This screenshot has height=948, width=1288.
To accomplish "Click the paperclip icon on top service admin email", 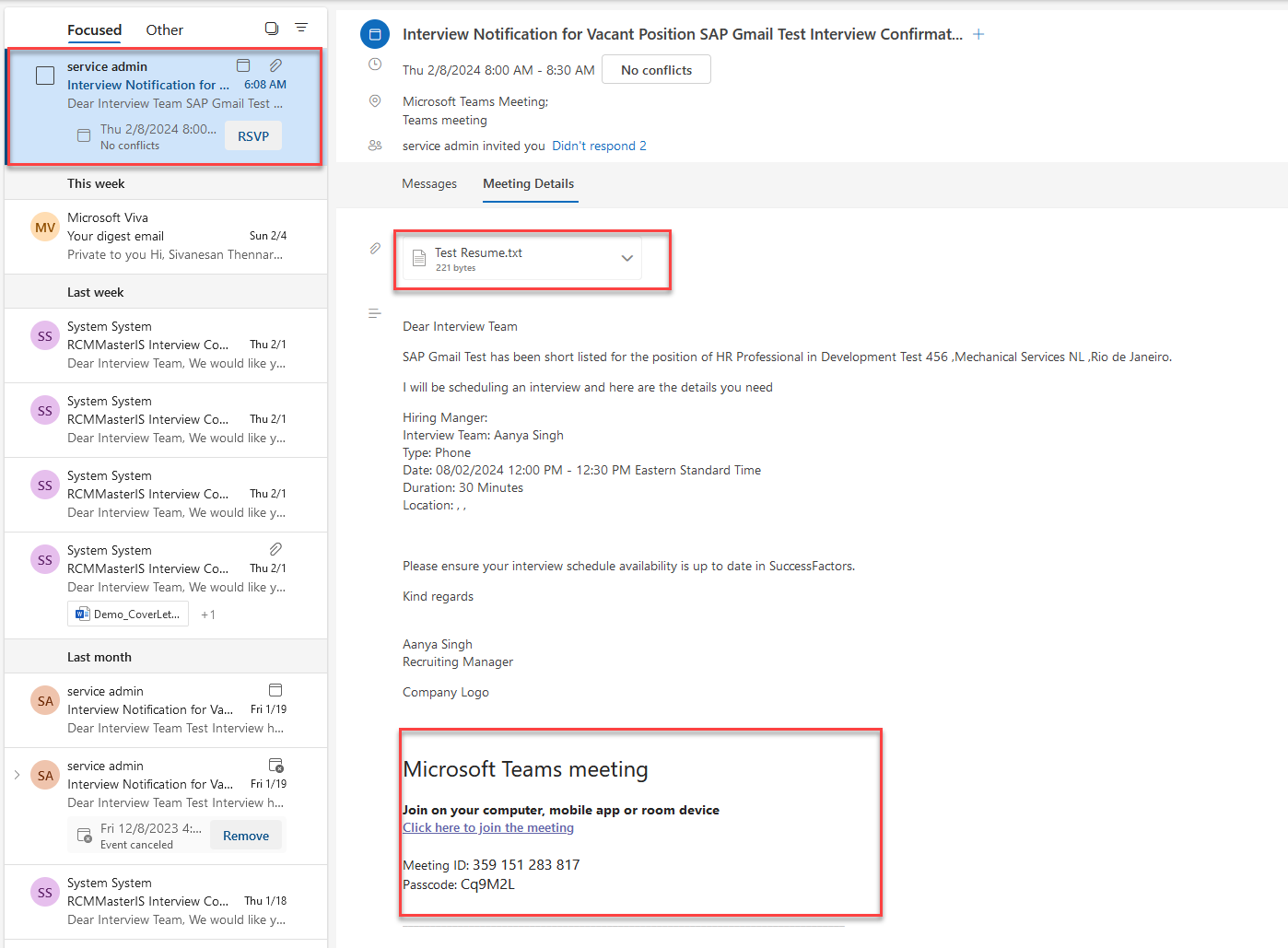I will (275, 65).
